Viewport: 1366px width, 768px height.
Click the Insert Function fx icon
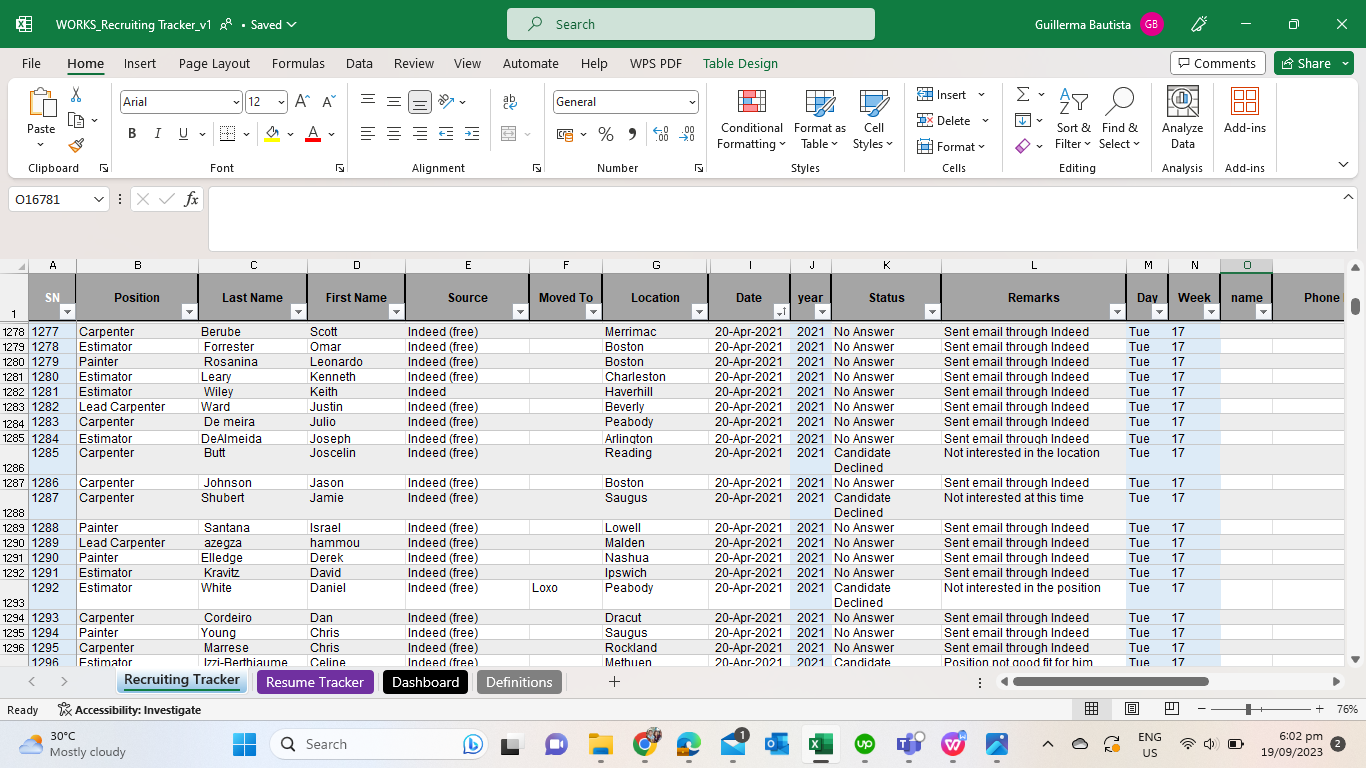(x=192, y=199)
